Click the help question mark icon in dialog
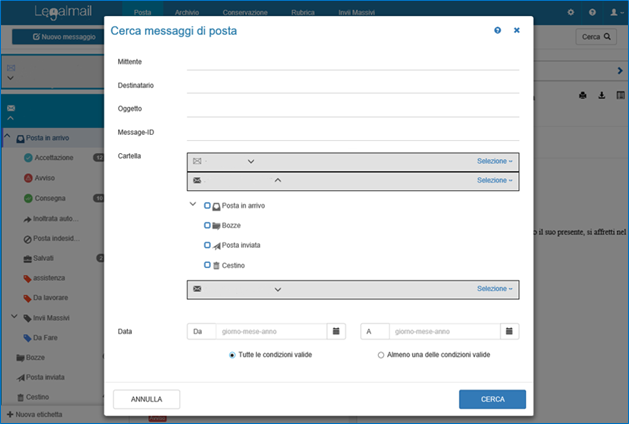The image size is (629, 424). pyautogui.click(x=497, y=31)
